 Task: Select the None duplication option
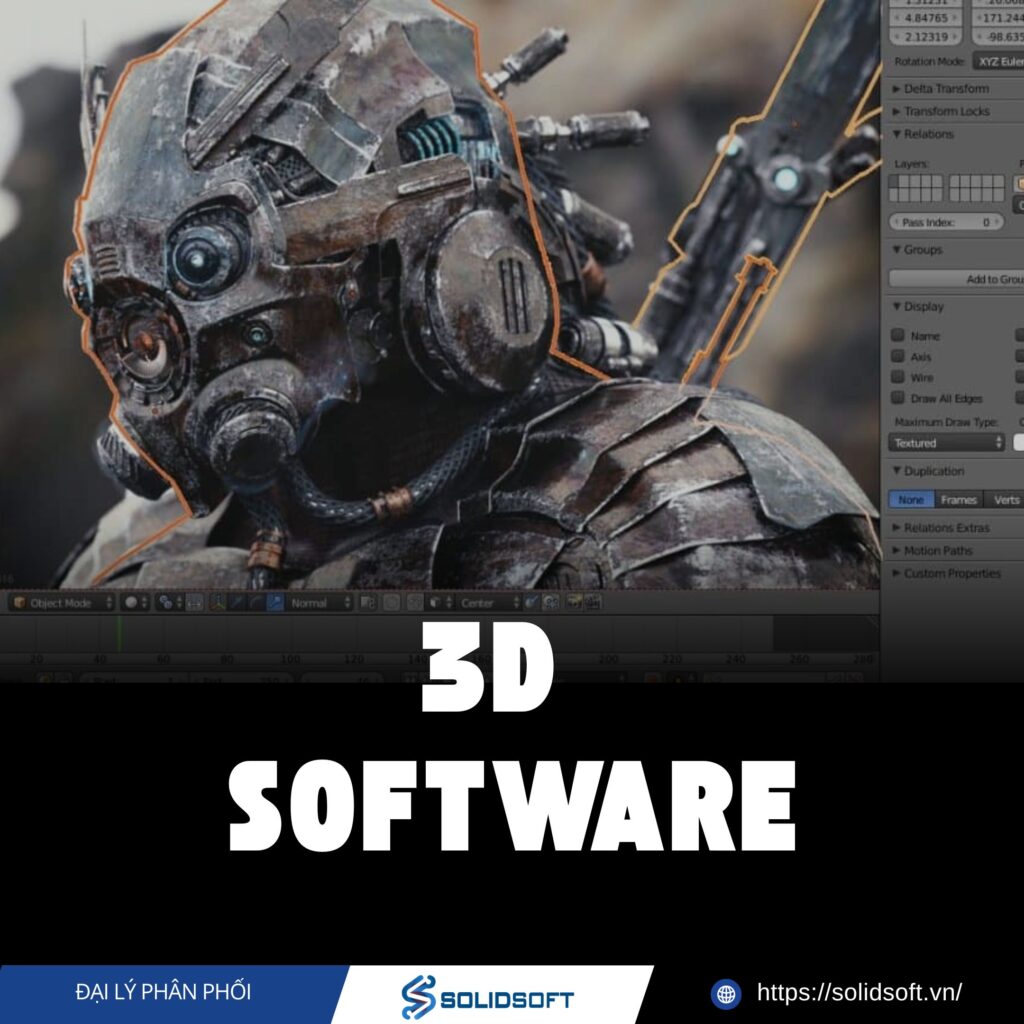pyautogui.click(x=911, y=500)
